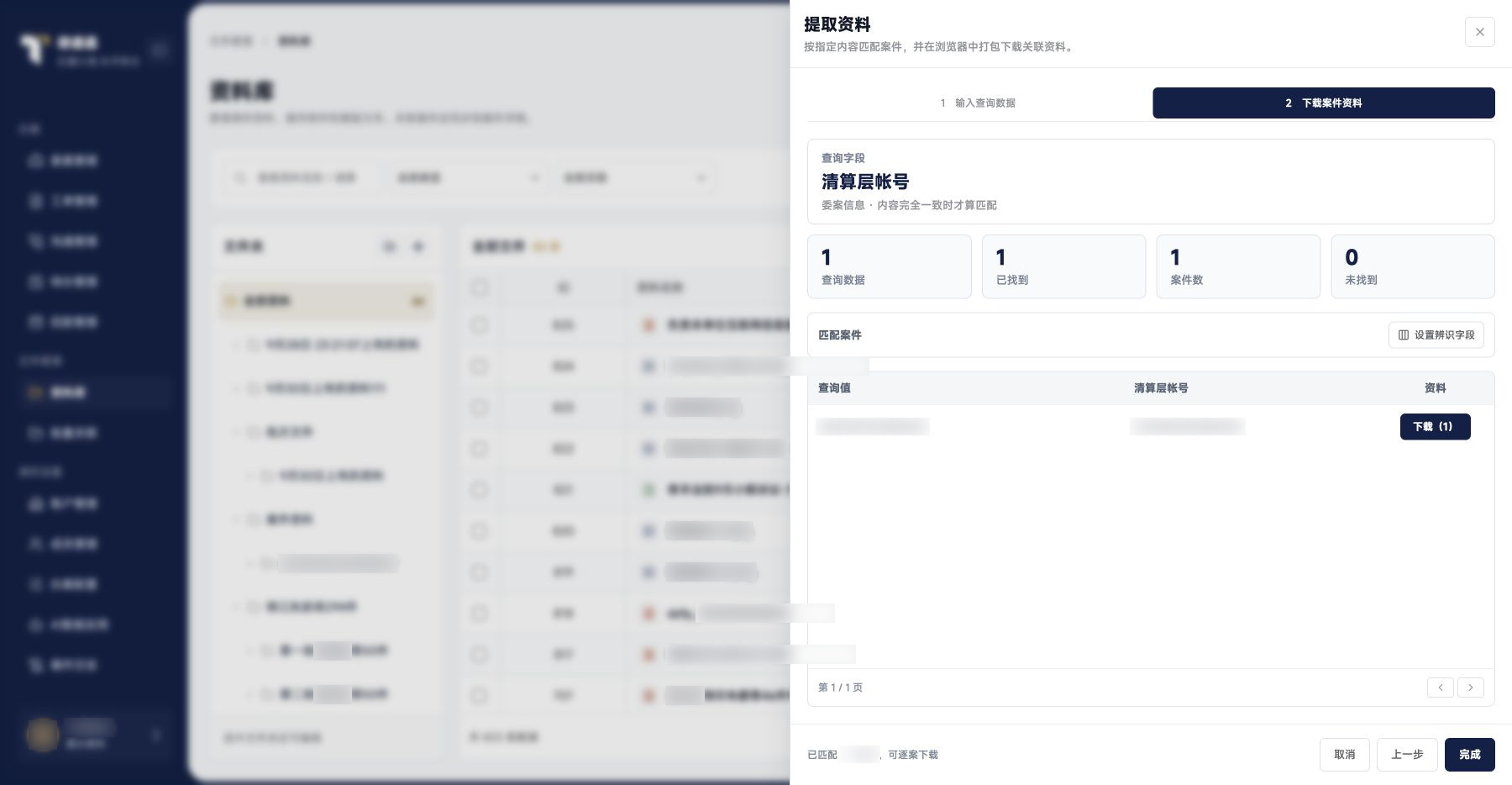This screenshot has width=1512, height=785.
Task: Click the 查询字段 清算层帐号 heading
Action: [865, 182]
